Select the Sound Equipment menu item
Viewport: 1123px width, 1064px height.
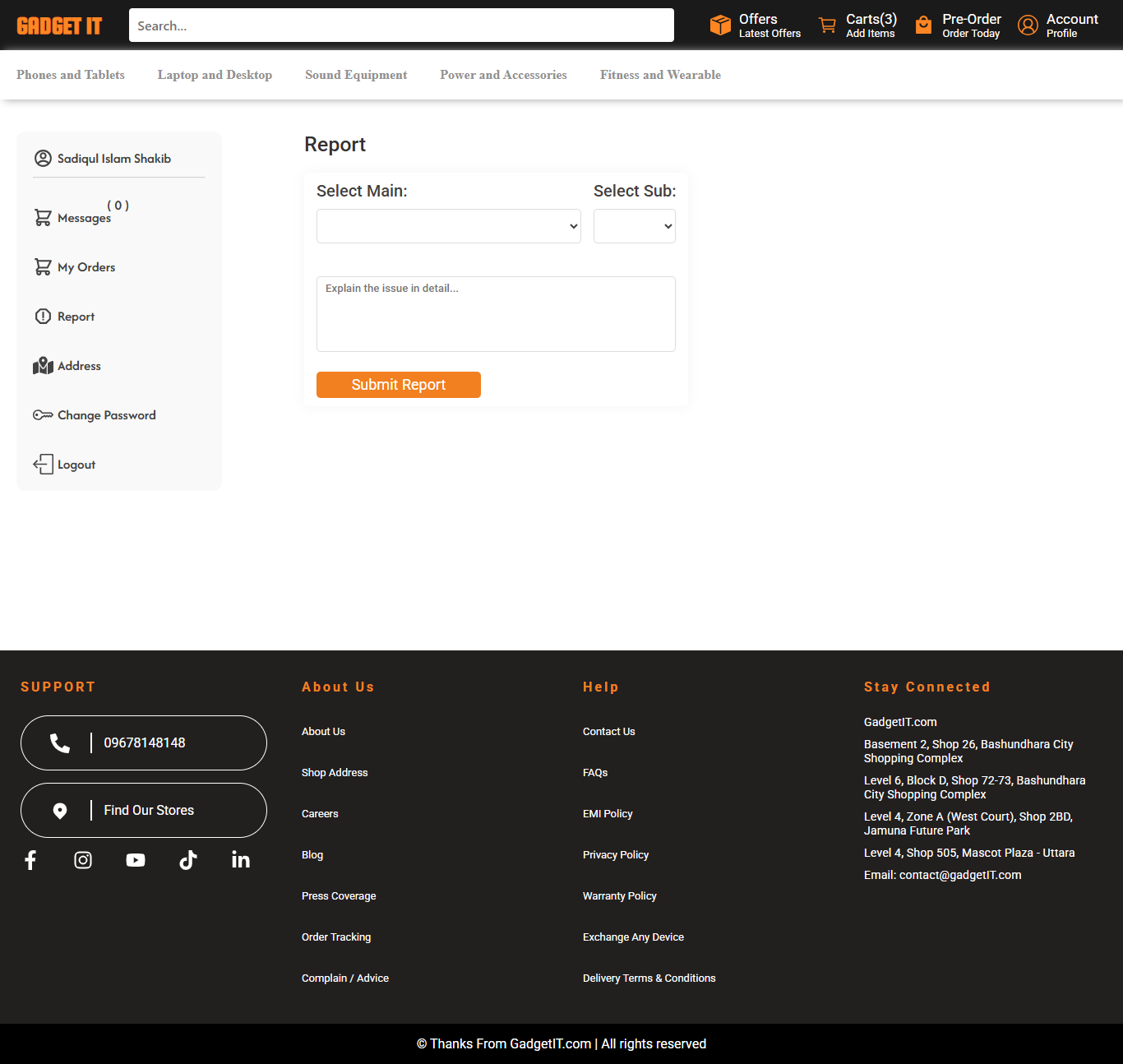(356, 74)
